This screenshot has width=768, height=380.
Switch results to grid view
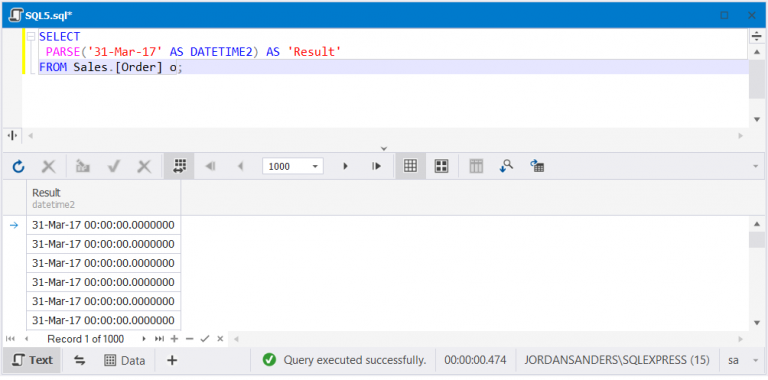pos(410,166)
